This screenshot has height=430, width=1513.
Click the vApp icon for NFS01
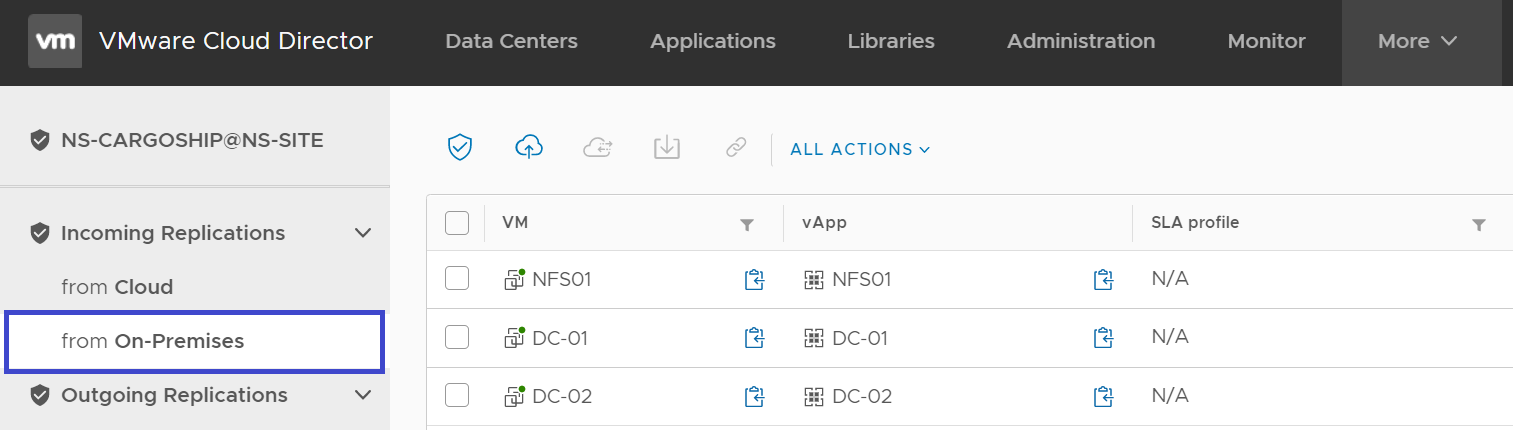pyautogui.click(x=814, y=280)
